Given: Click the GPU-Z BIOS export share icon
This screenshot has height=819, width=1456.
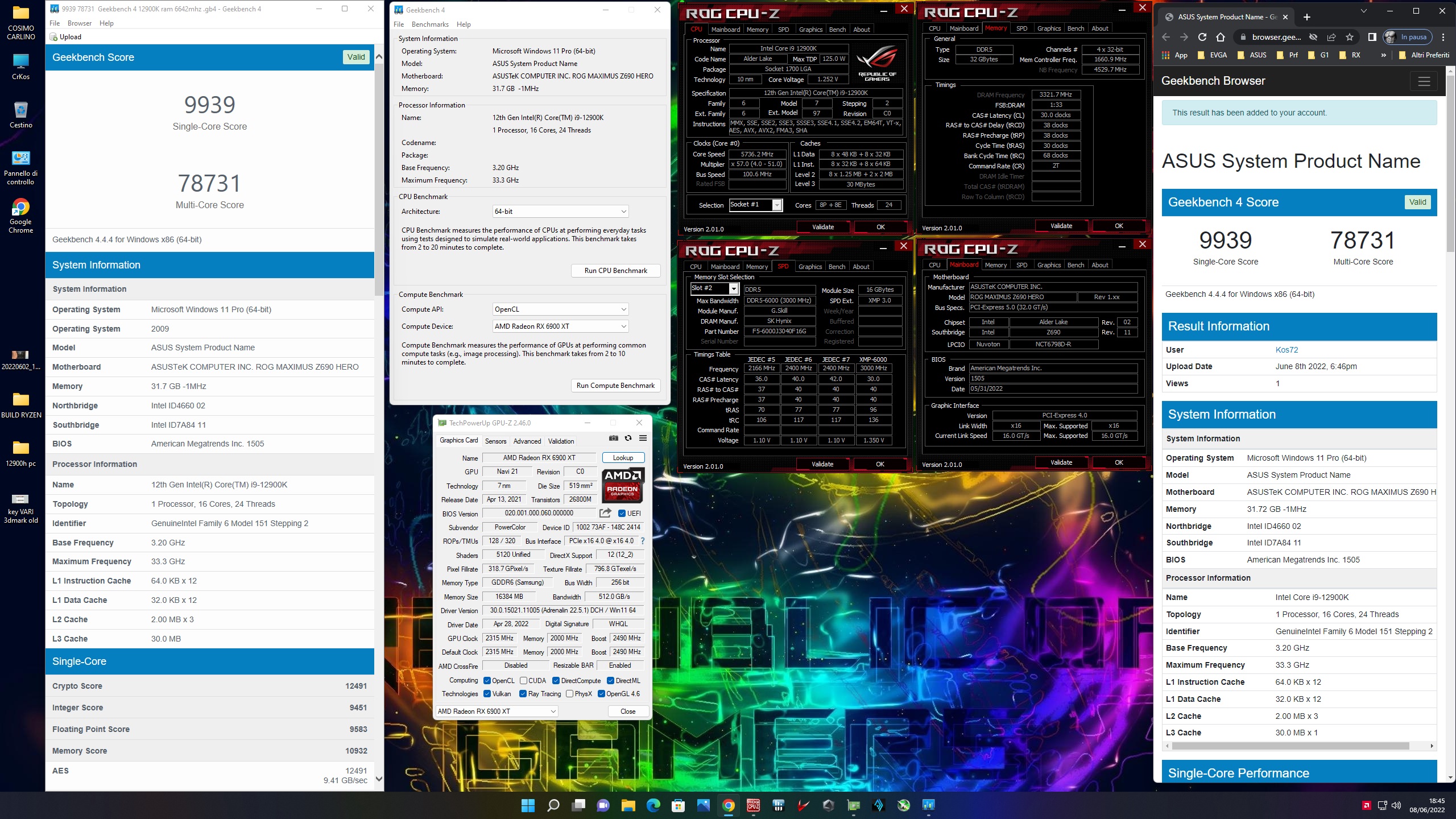Looking at the screenshot, I should point(605,512).
